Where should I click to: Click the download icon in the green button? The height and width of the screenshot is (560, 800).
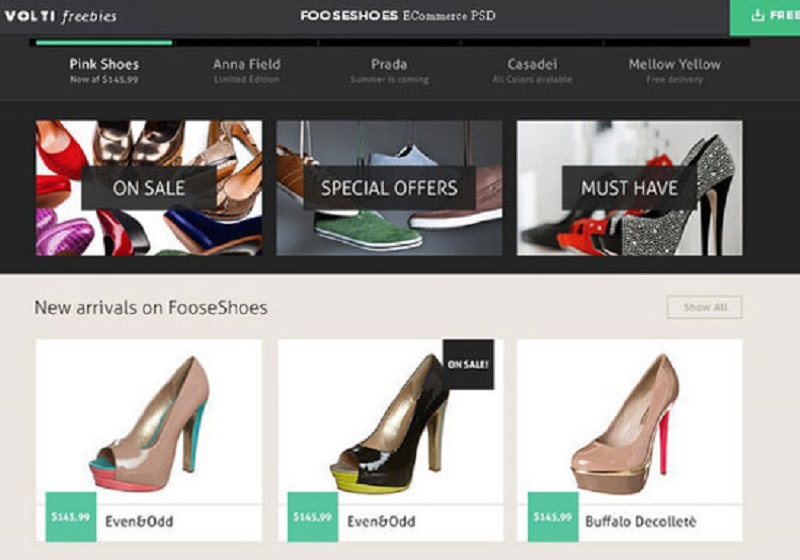coord(758,15)
